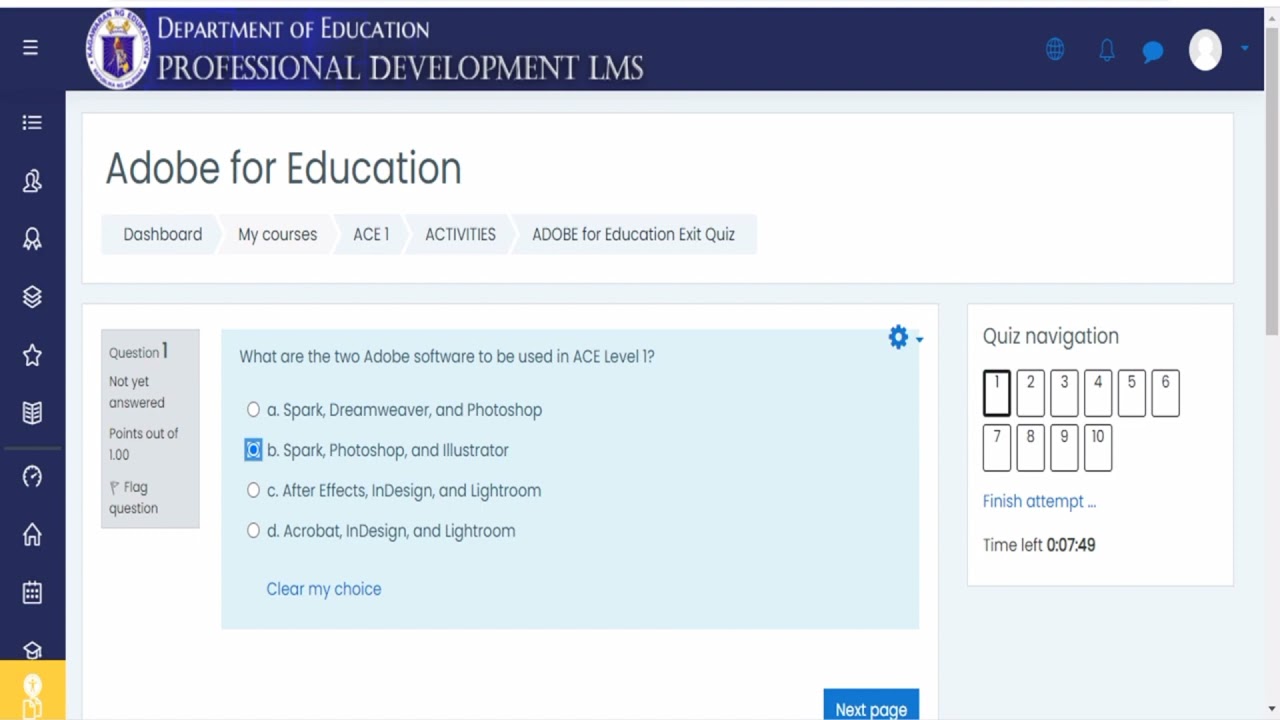Image resolution: width=1280 pixels, height=720 pixels.
Task: Click the dashboard gauge icon in sidebar
Action: tap(32, 476)
